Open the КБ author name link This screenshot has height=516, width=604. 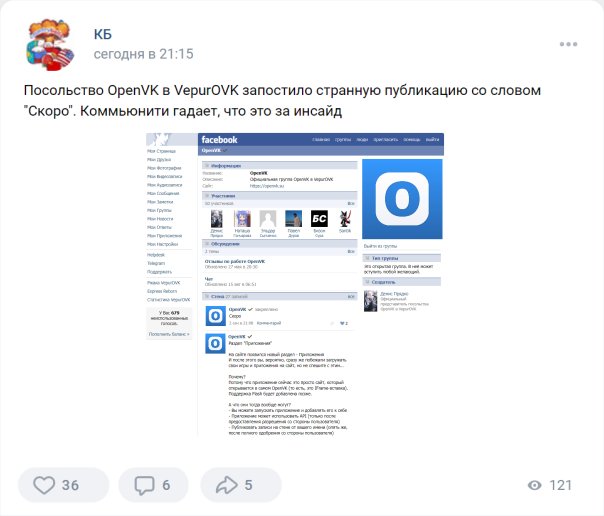click(102, 34)
